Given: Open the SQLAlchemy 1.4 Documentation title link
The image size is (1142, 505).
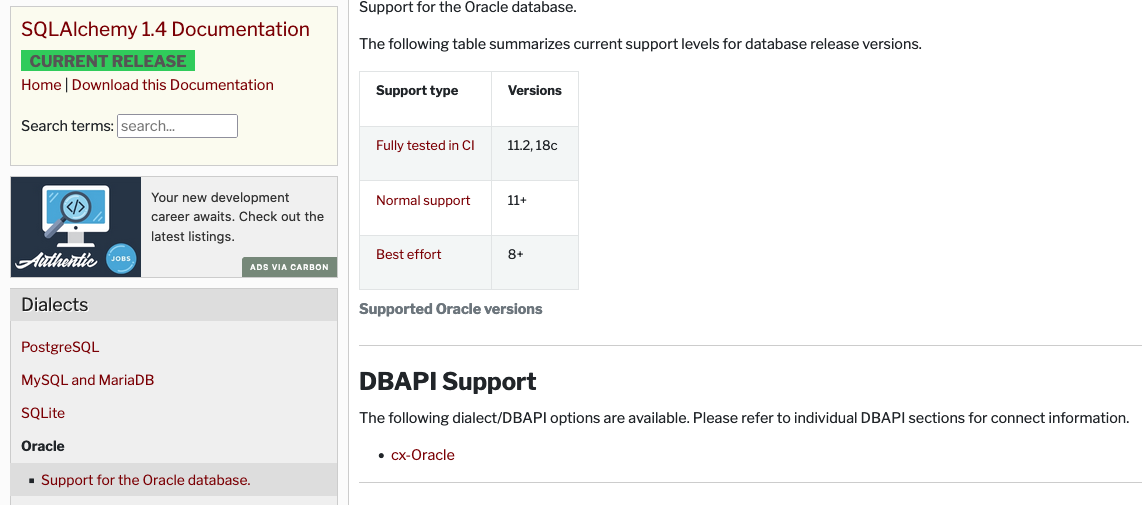Looking at the screenshot, I should tap(165, 29).
